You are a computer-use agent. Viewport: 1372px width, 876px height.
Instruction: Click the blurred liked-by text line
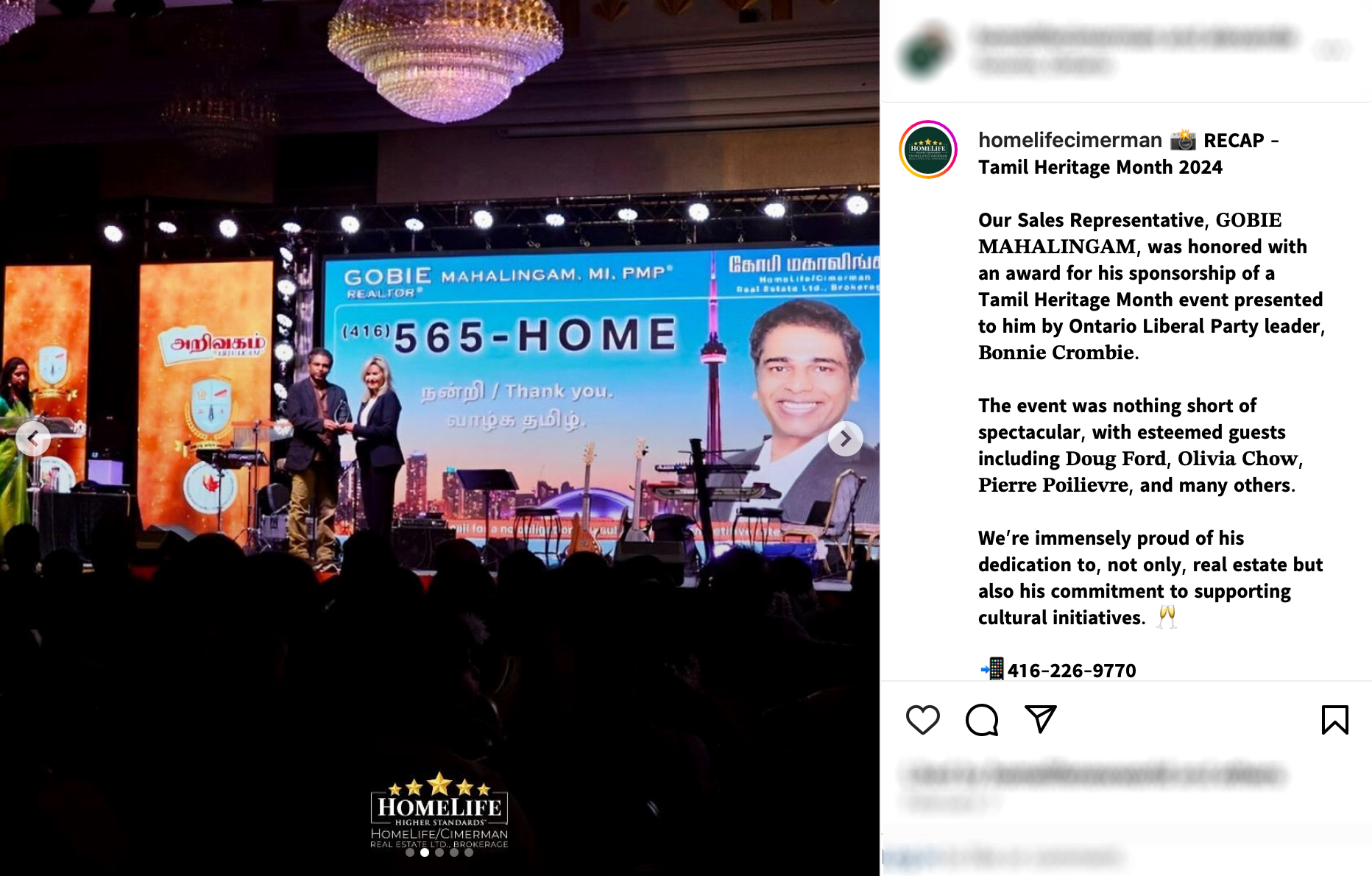pyautogui.click(x=1097, y=774)
